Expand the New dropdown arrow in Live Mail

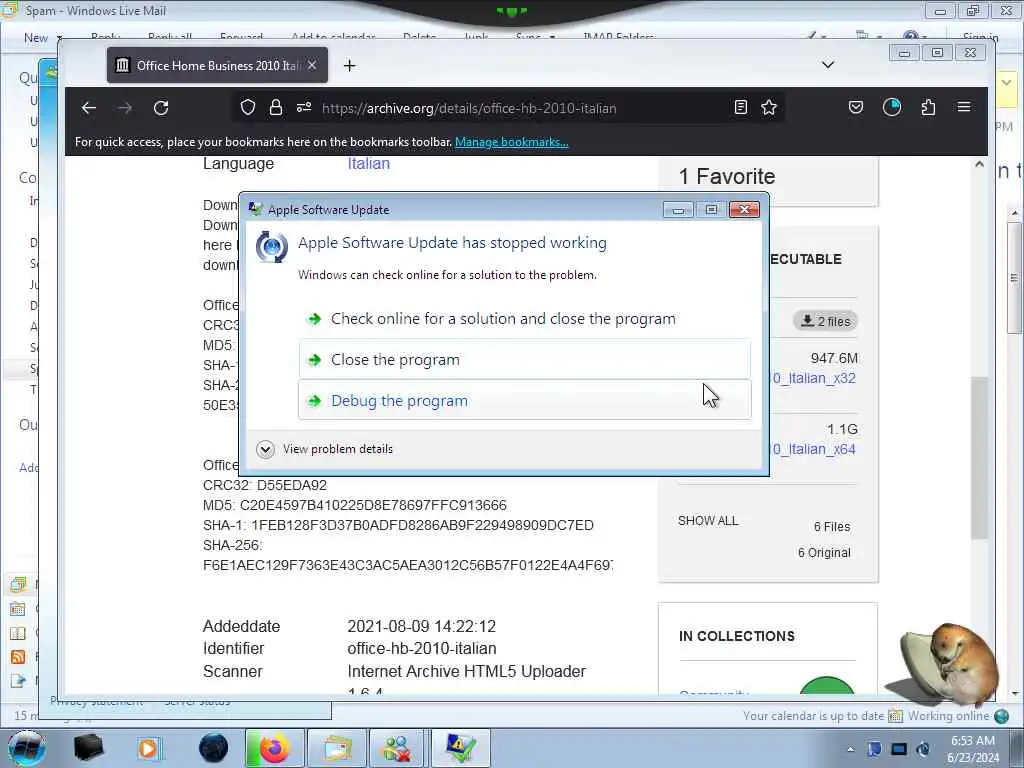pyautogui.click(x=59, y=38)
